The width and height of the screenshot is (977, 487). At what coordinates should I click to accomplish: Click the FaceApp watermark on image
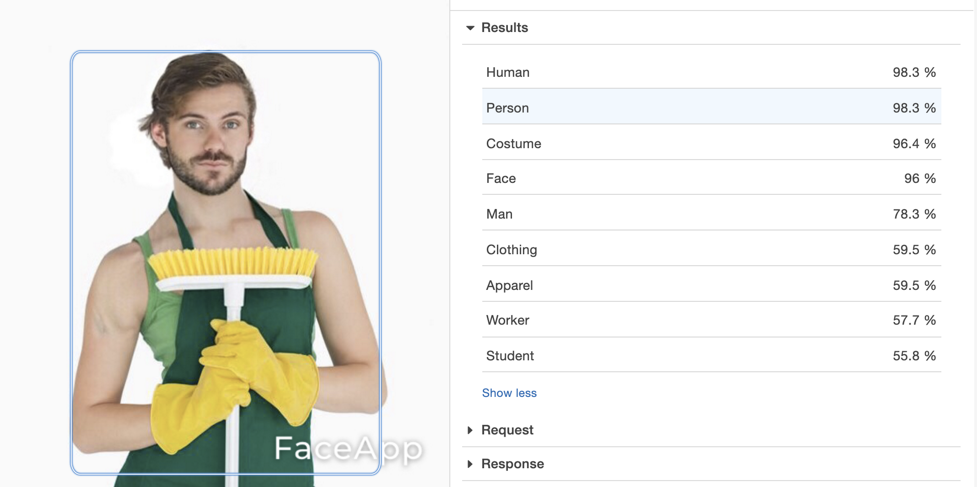pos(348,449)
